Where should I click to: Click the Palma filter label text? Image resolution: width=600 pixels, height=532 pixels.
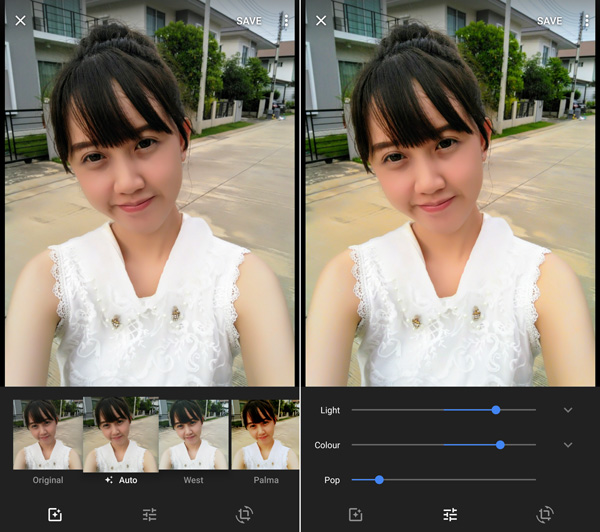266,480
